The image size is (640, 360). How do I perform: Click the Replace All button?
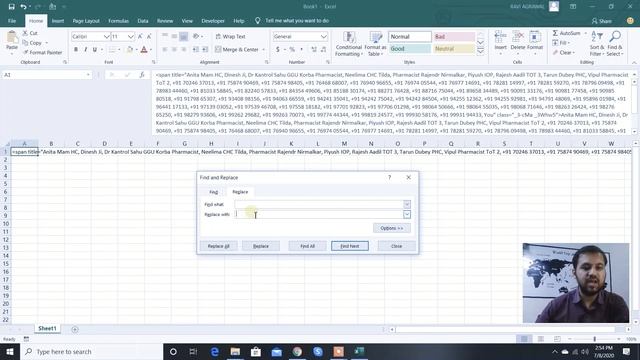coord(218,246)
